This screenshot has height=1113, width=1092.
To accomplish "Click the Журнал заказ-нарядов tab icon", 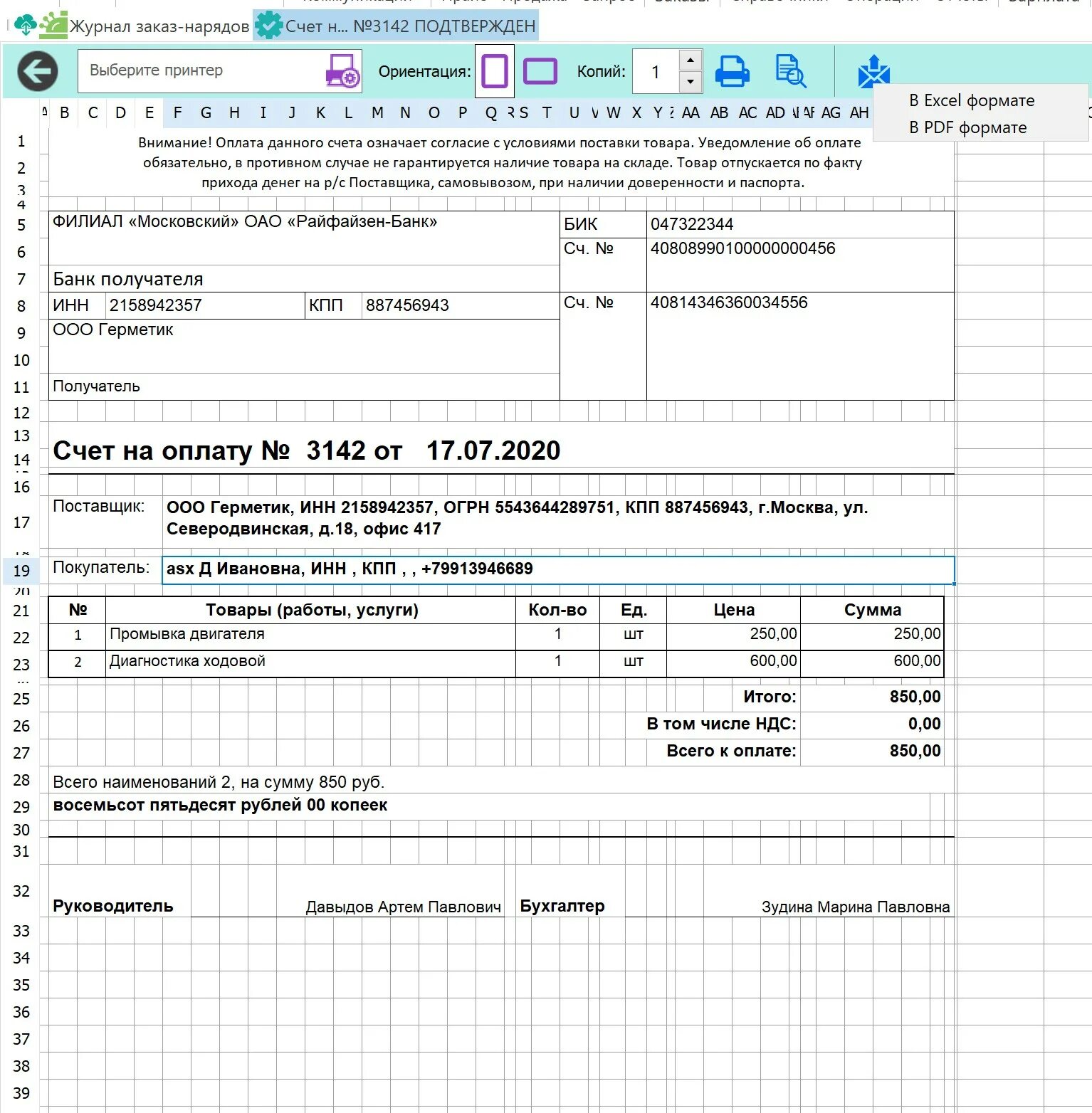I will [53, 25].
